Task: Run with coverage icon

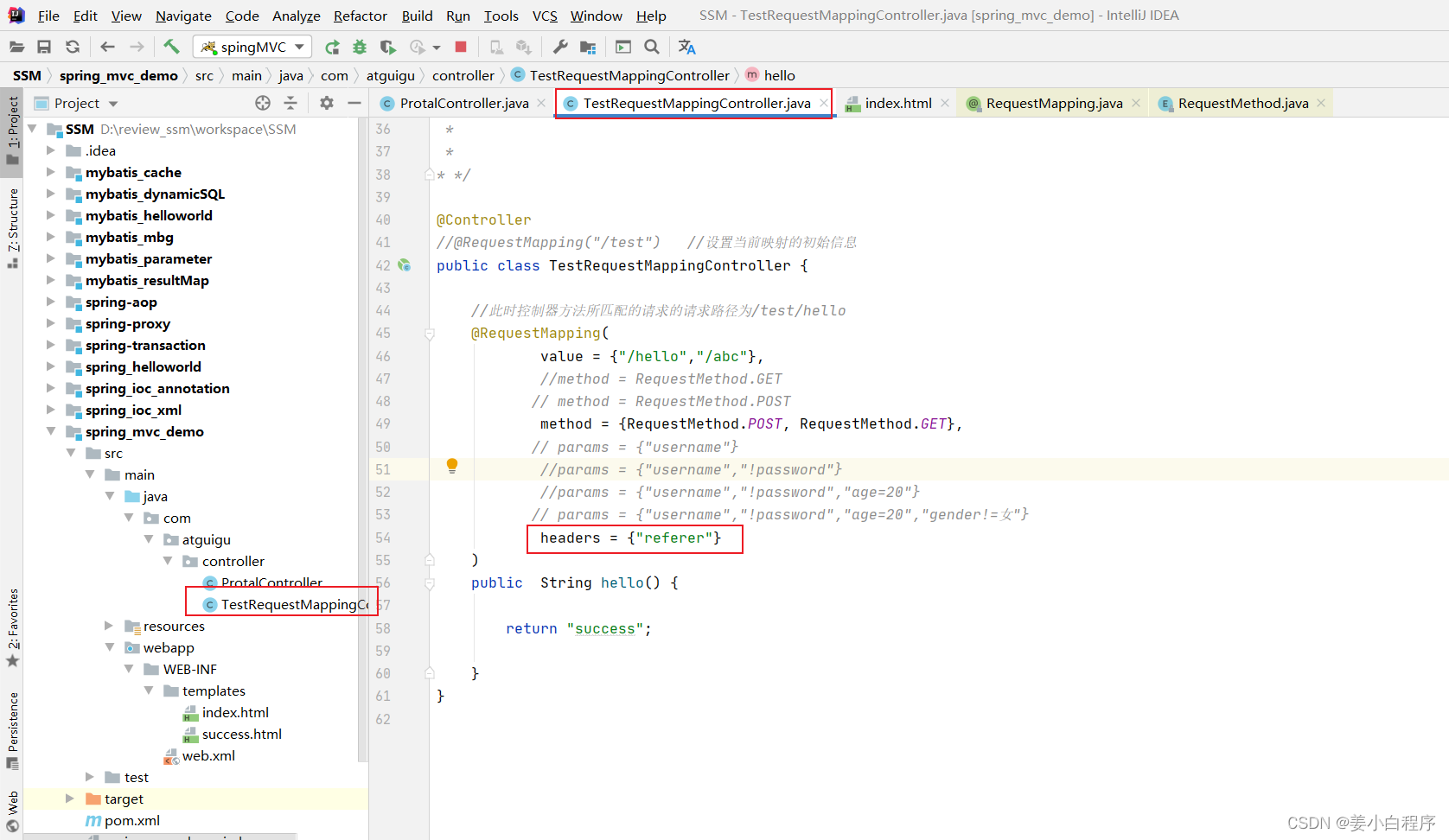Action: click(387, 47)
